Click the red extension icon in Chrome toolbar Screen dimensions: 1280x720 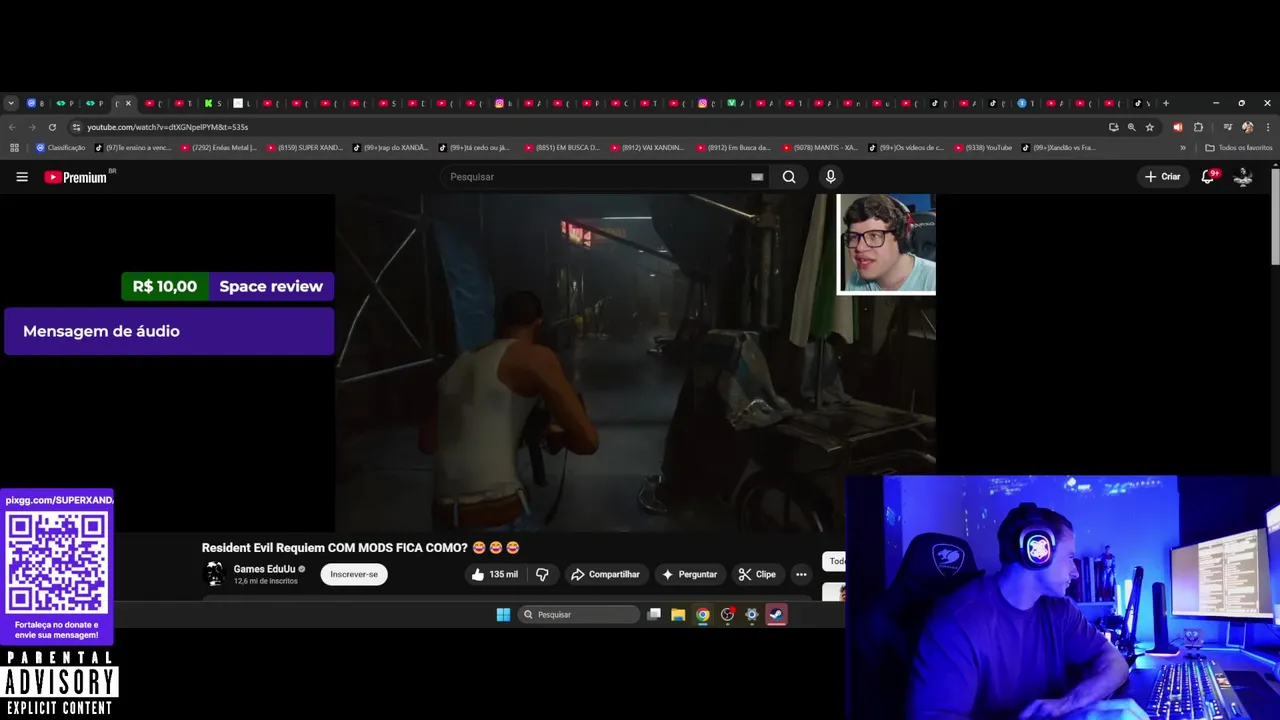[1177, 127]
